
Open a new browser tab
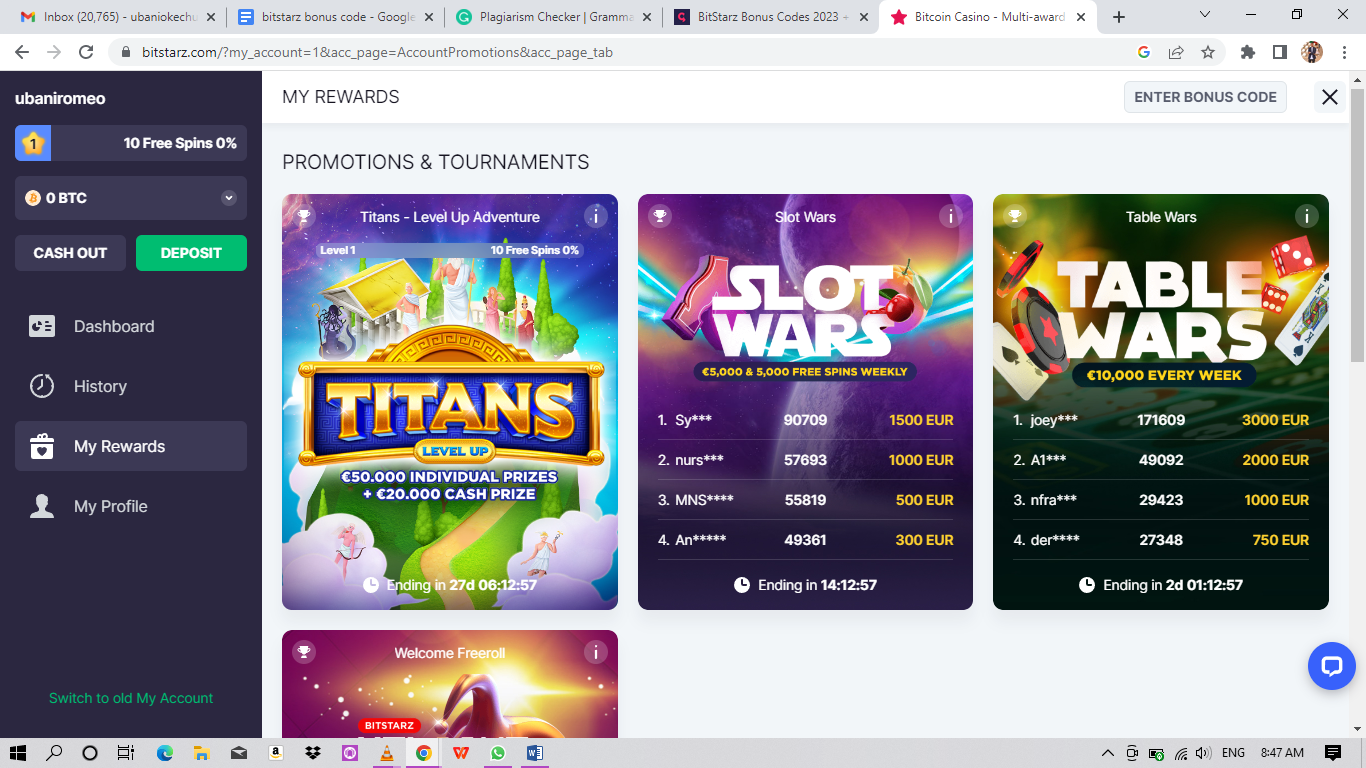pyautogui.click(x=1119, y=17)
